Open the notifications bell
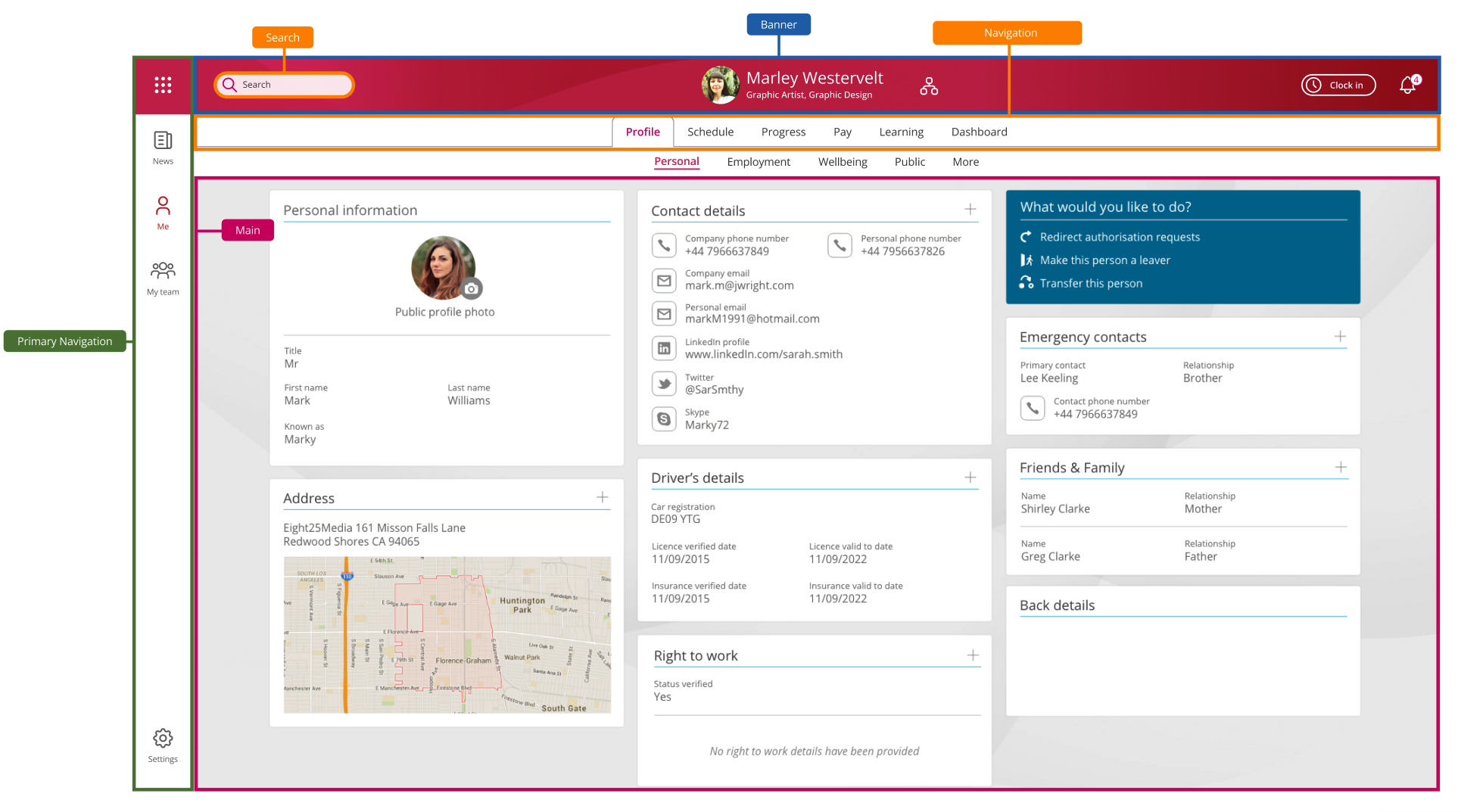Screen dimensions: 1461x812 (1409, 85)
